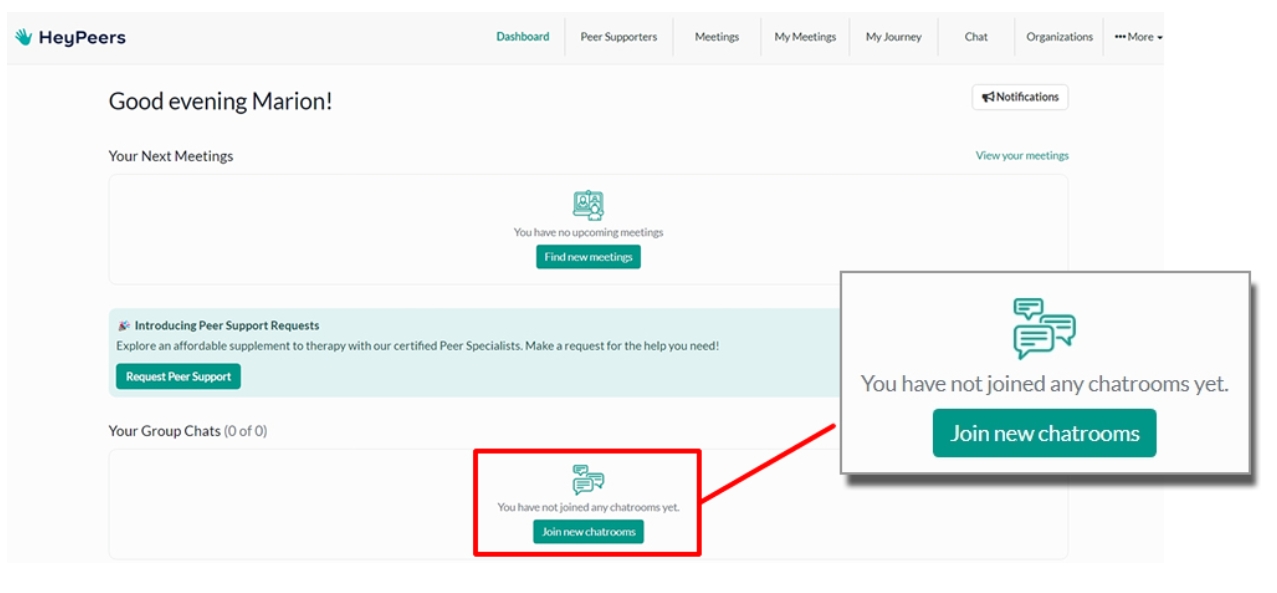Open the Notifications button

click(x=1020, y=97)
